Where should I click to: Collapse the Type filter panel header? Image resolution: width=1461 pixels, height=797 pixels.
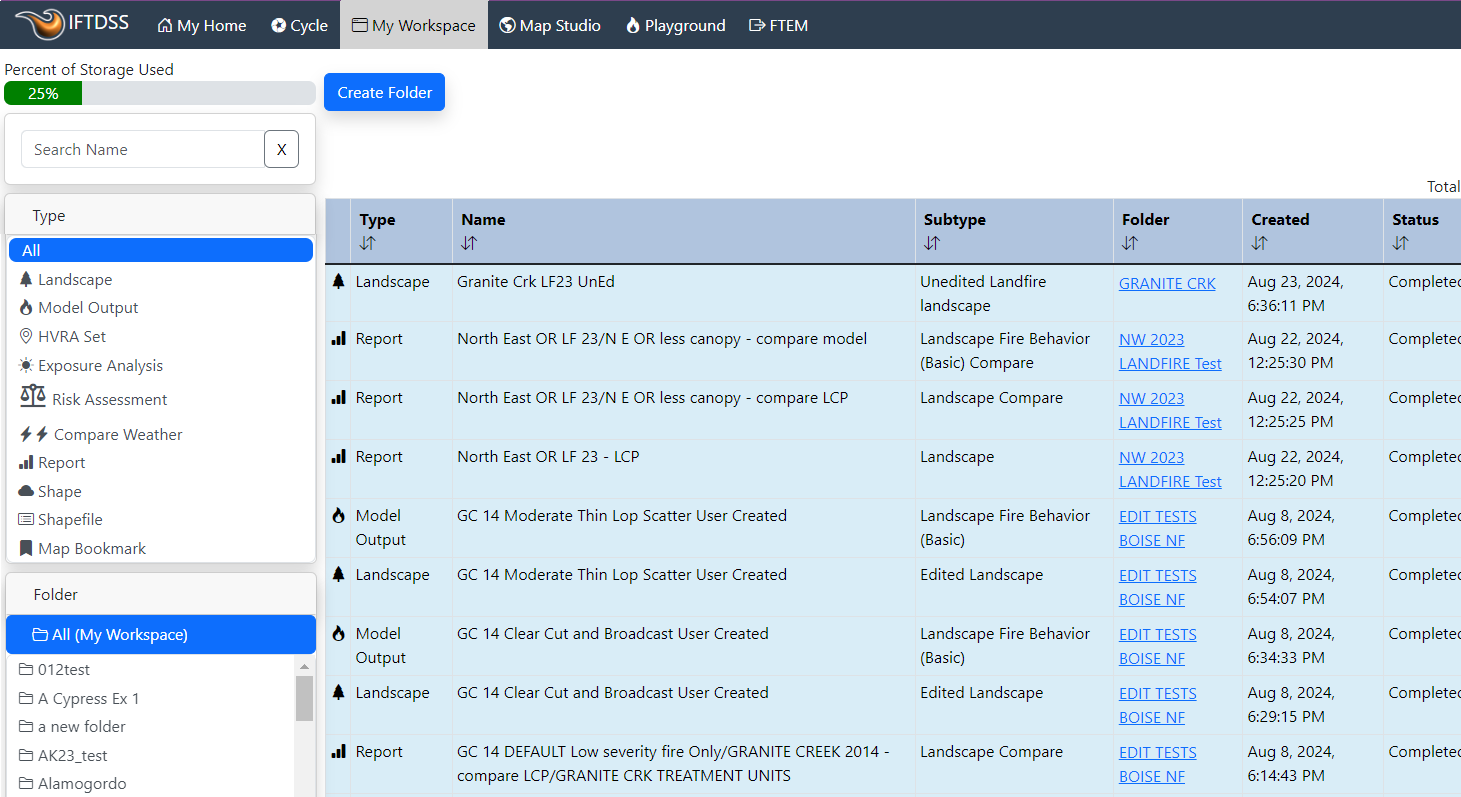(161, 215)
